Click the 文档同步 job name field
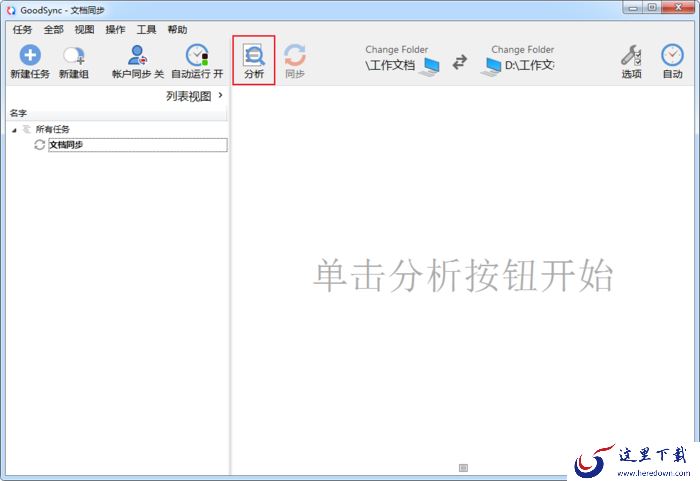Image resolution: width=700 pixels, height=481 pixels. [138, 145]
